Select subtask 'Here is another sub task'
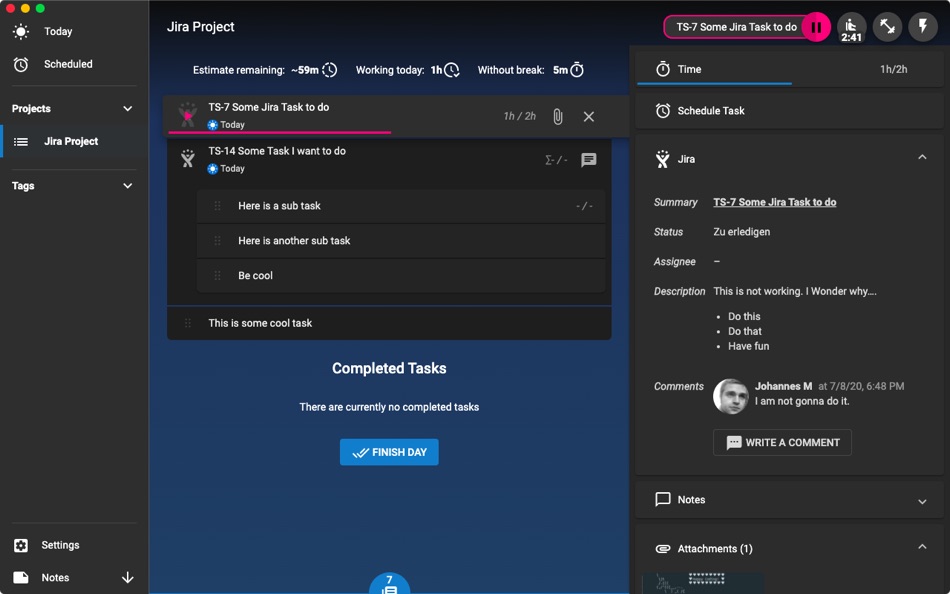The image size is (950, 594). 401,241
